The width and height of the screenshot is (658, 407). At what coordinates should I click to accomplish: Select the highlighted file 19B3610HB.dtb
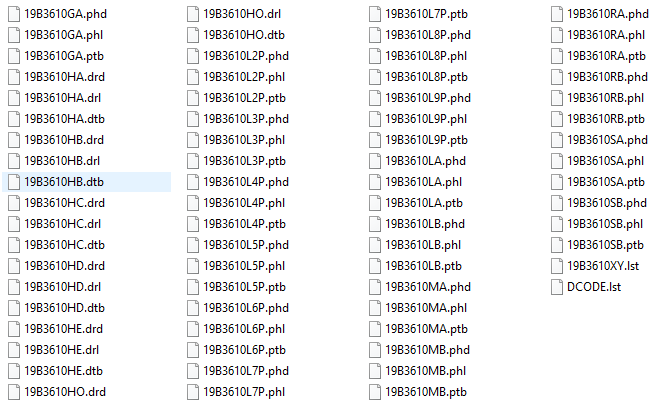pos(86,182)
